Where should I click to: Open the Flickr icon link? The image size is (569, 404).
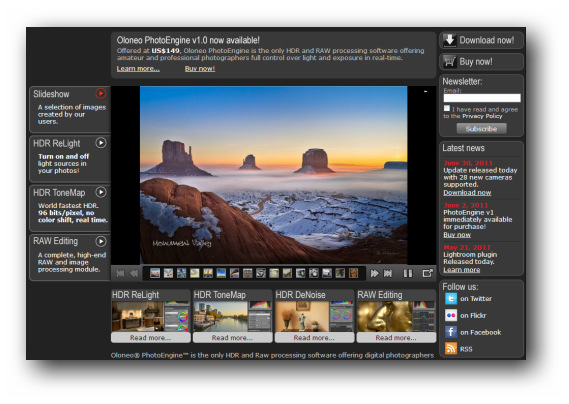[451, 315]
